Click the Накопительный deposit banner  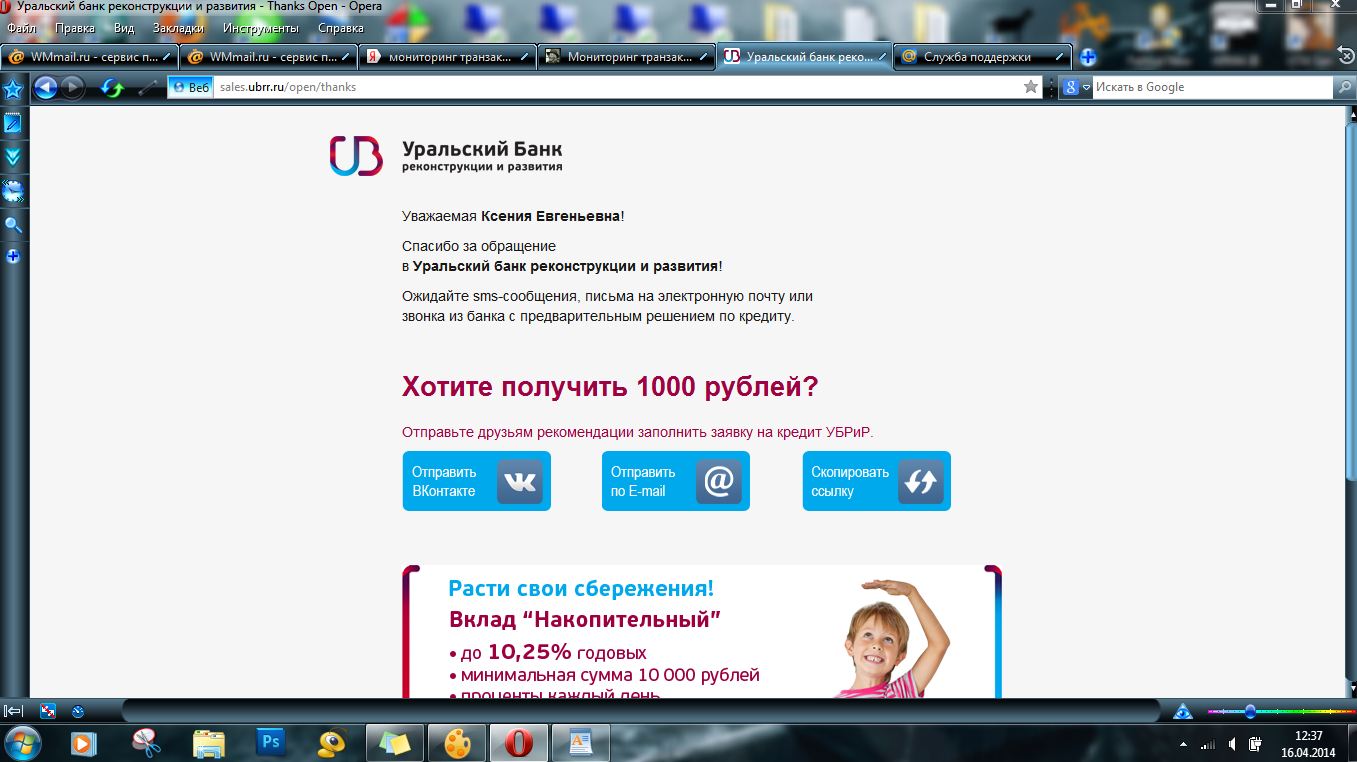tap(702, 632)
